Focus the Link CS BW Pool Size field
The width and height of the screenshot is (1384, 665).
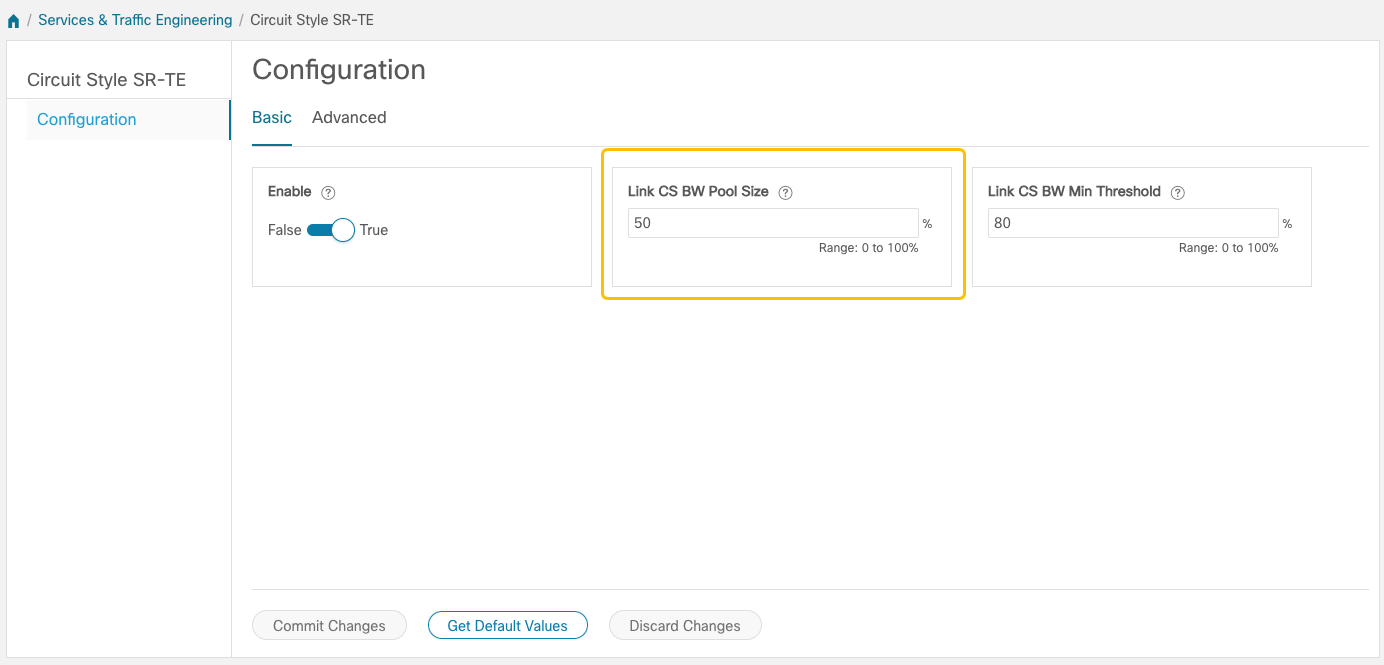[773, 223]
